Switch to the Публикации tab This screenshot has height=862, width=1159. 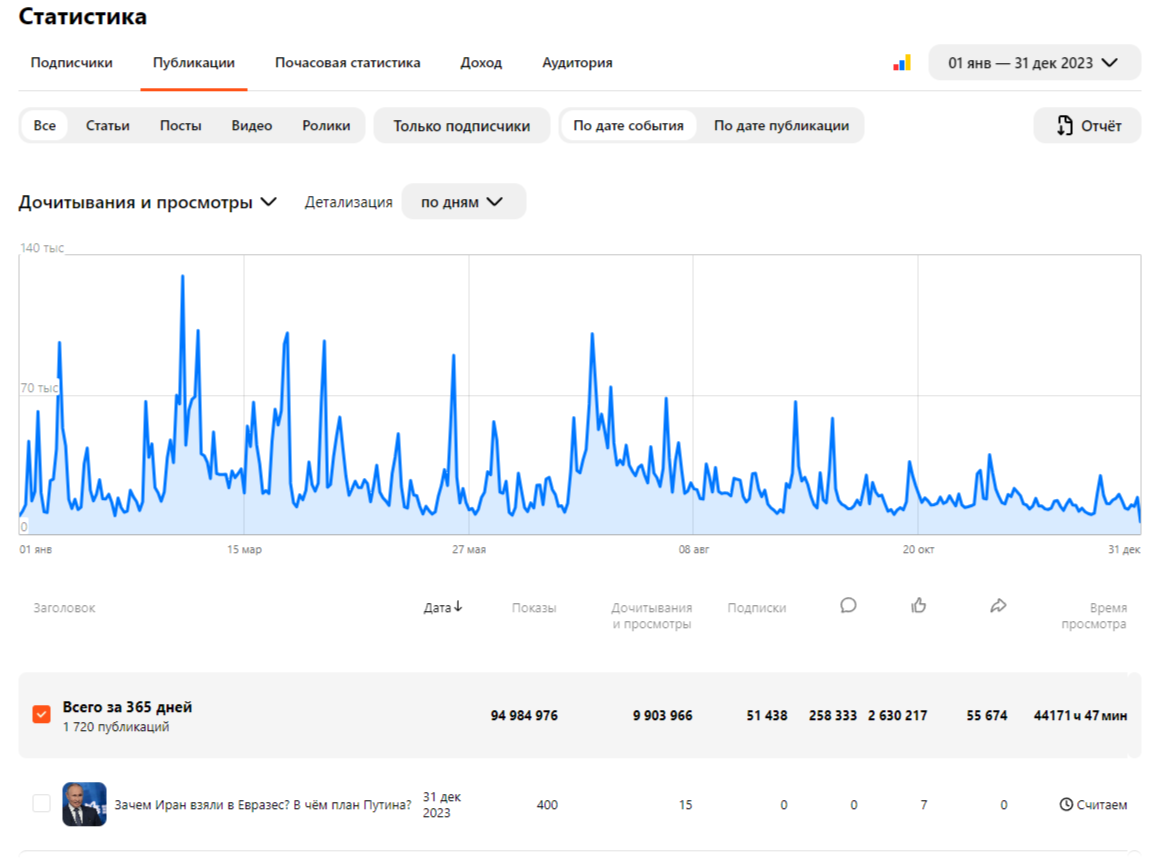click(x=194, y=63)
